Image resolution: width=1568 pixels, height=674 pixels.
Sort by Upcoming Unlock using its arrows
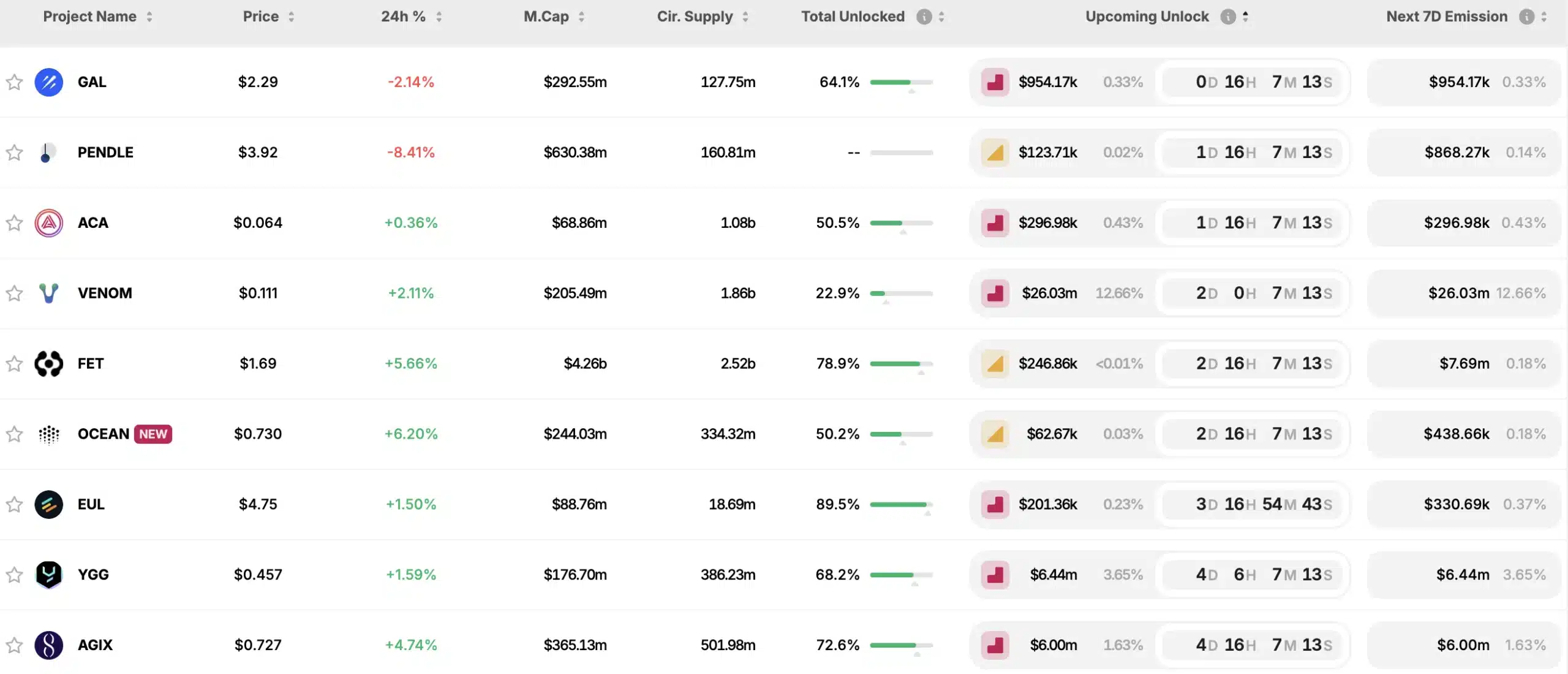tap(1245, 17)
